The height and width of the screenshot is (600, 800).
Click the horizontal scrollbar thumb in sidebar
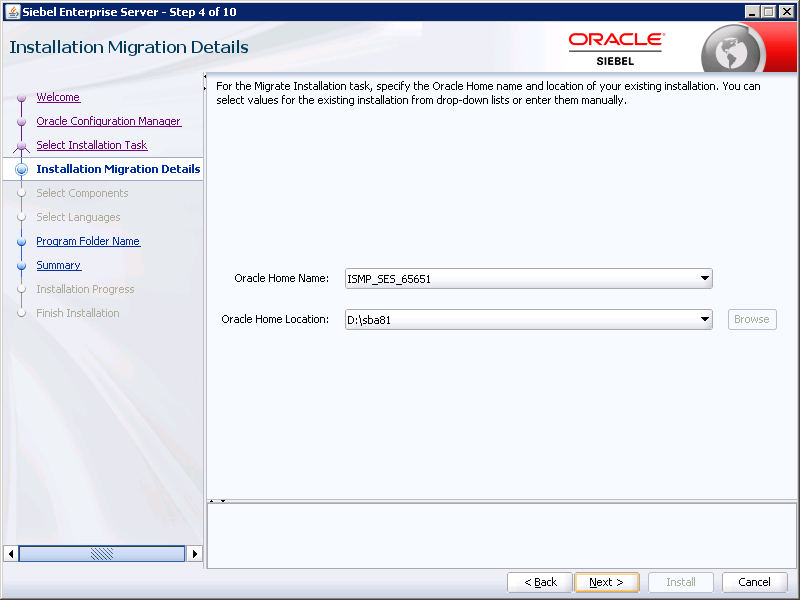(102, 554)
